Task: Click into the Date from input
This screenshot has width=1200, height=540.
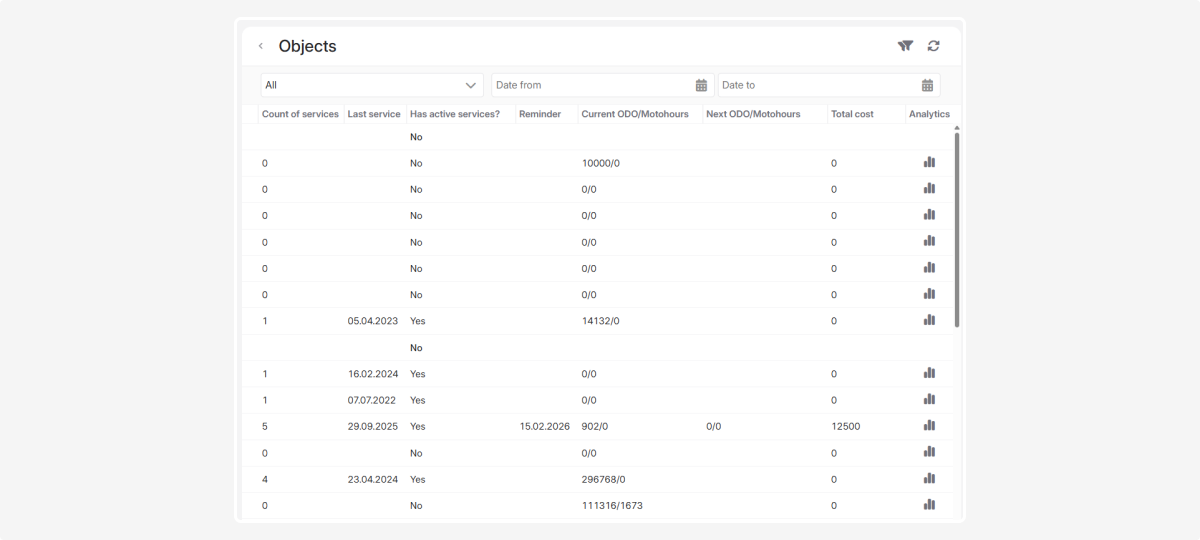Action: tap(592, 85)
